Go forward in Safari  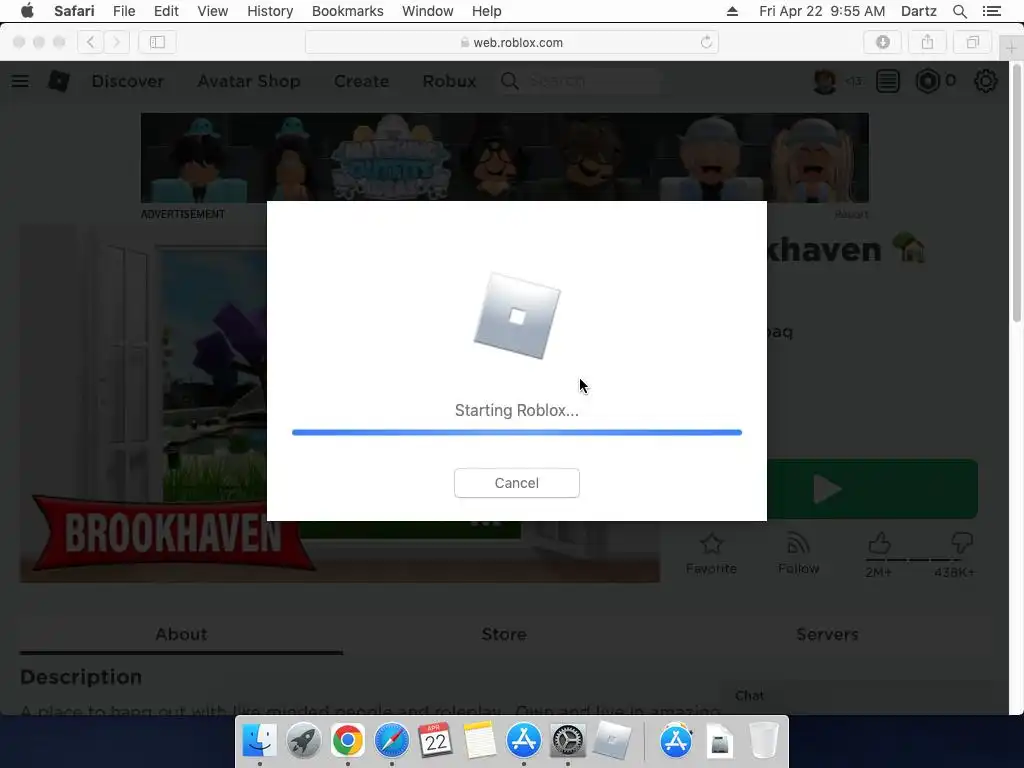(x=116, y=42)
